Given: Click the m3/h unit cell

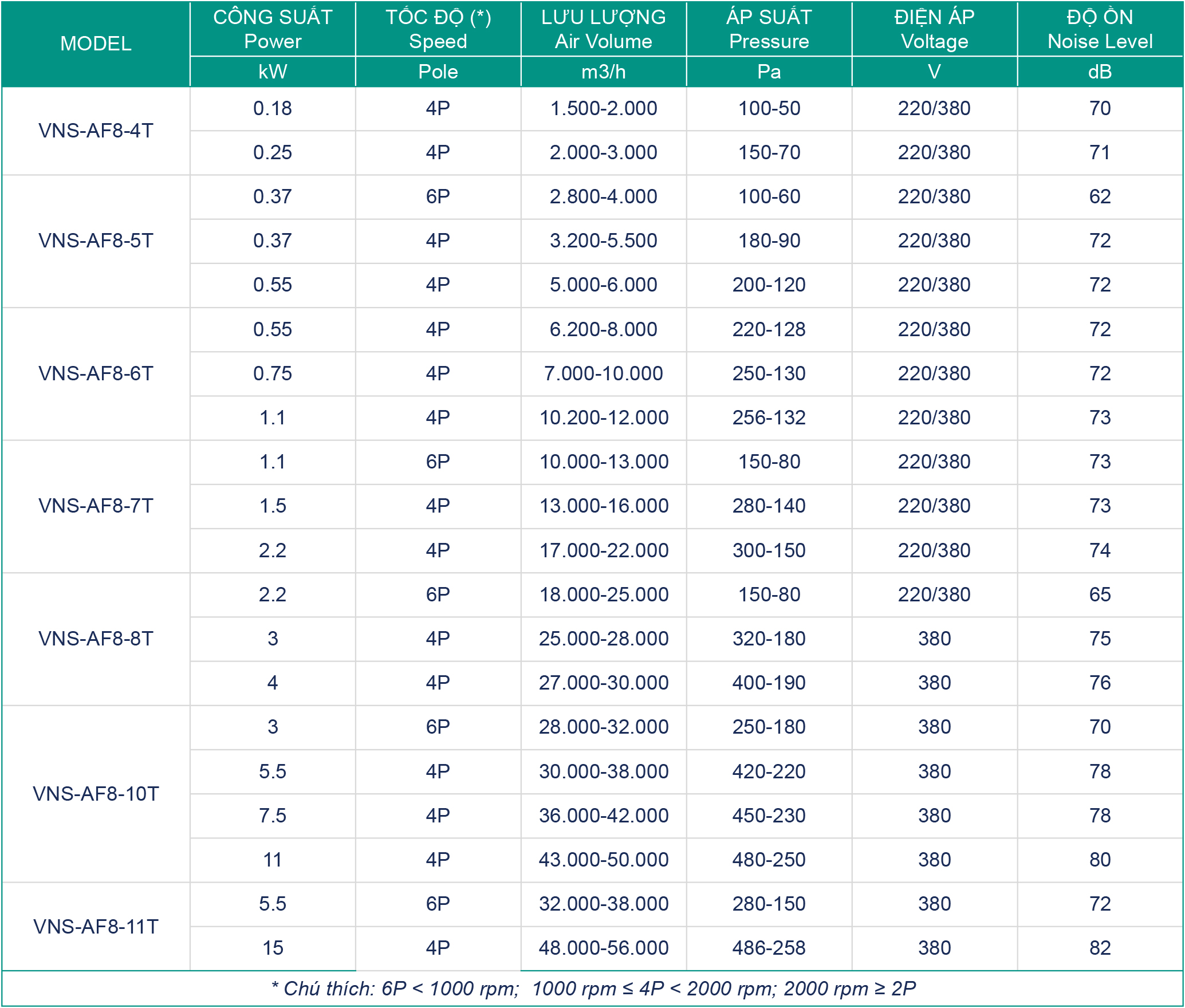Looking at the screenshot, I should point(604,72).
